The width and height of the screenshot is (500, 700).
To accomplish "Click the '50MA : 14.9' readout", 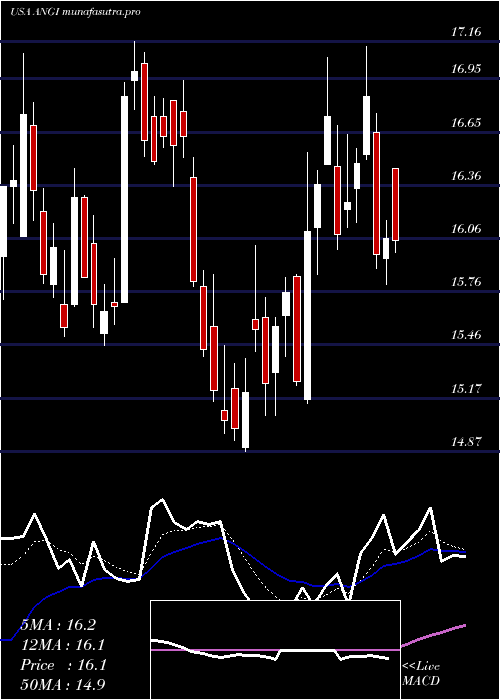I will coord(63,685).
